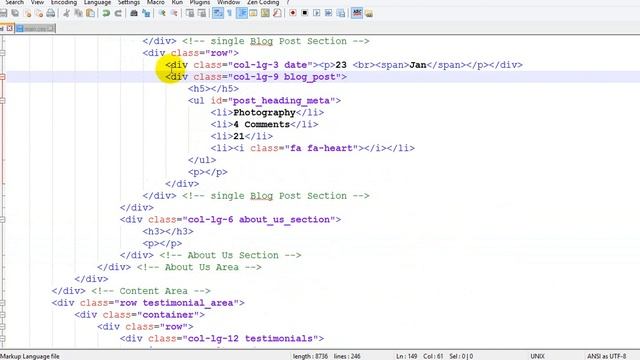640x360 pixels.
Task: Open the Macro menu
Action: tap(156, 2)
